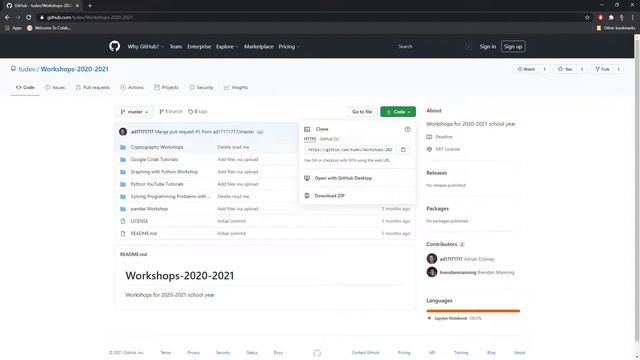Expand the Explore navigation menu

point(227,47)
